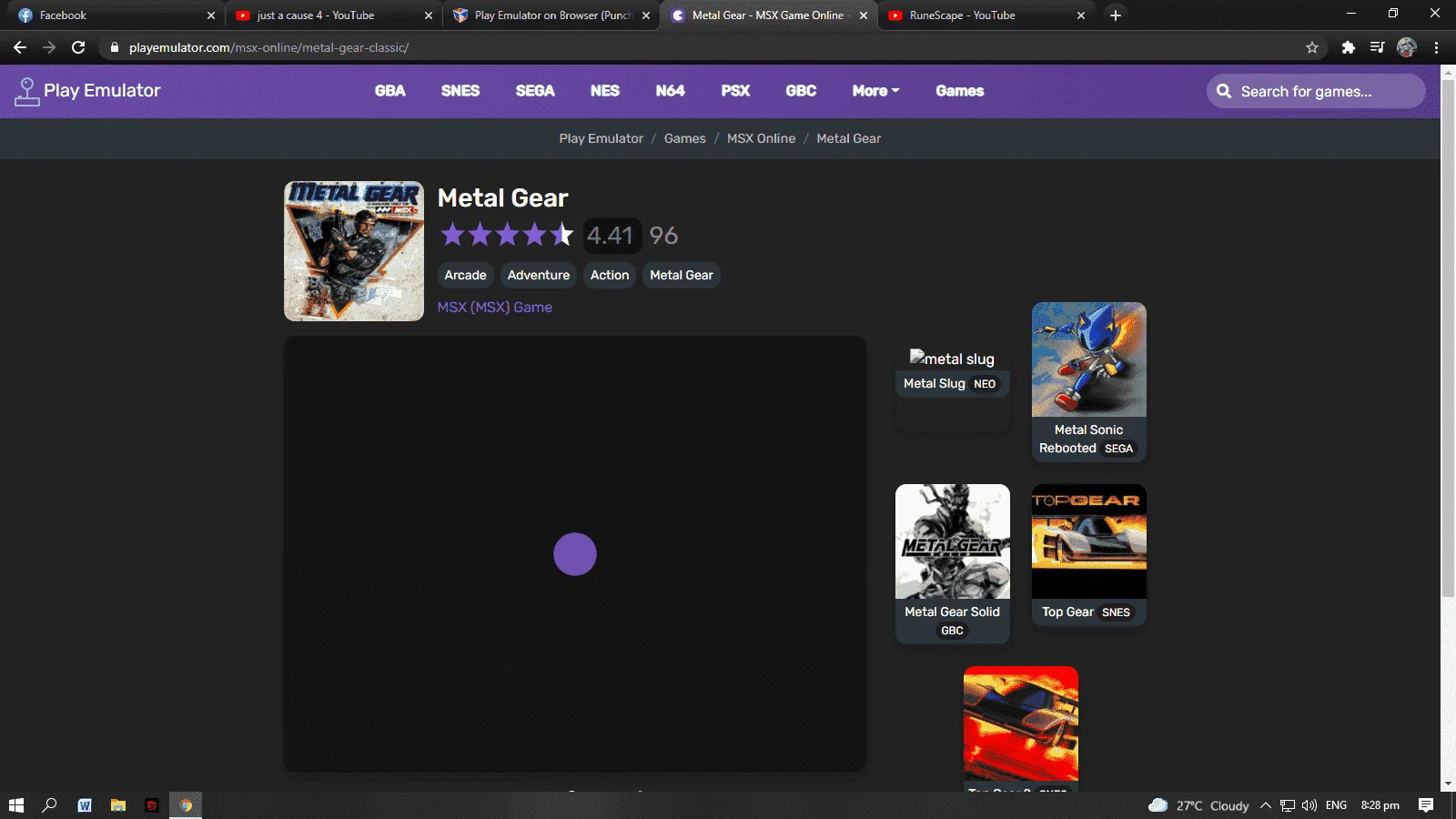Click the ENG language indicator
1456x819 pixels.
tap(1336, 805)
